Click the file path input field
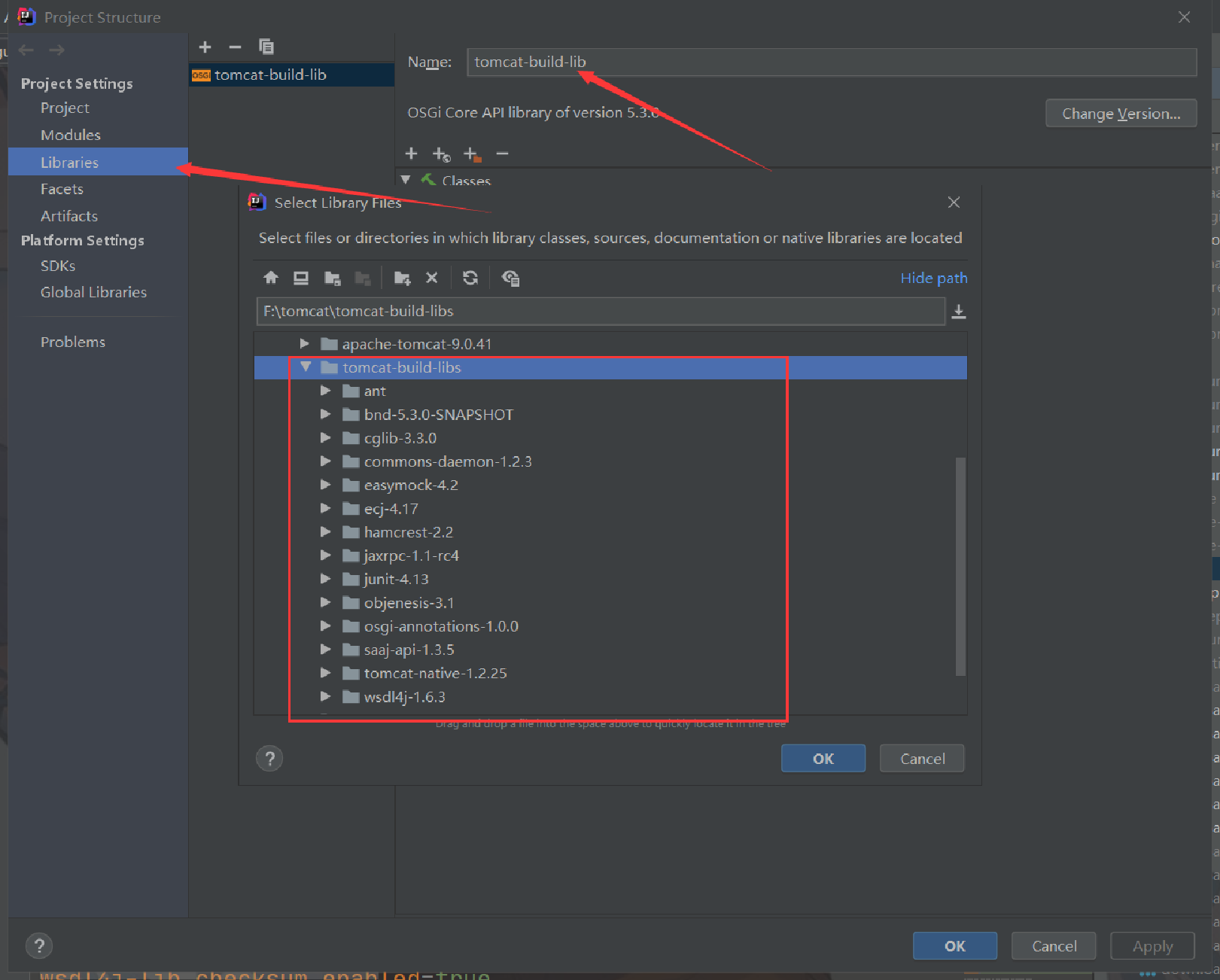Screen dimensions: 1220x980 601,311
